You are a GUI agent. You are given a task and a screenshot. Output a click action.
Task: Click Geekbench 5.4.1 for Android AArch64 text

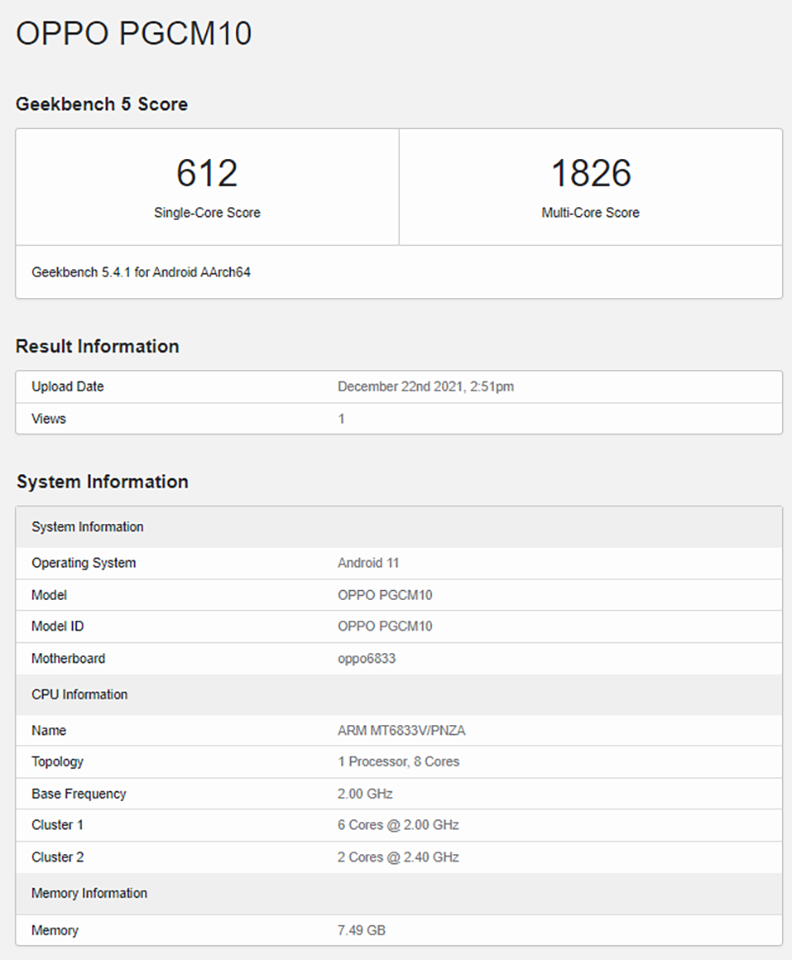(141, 272)
